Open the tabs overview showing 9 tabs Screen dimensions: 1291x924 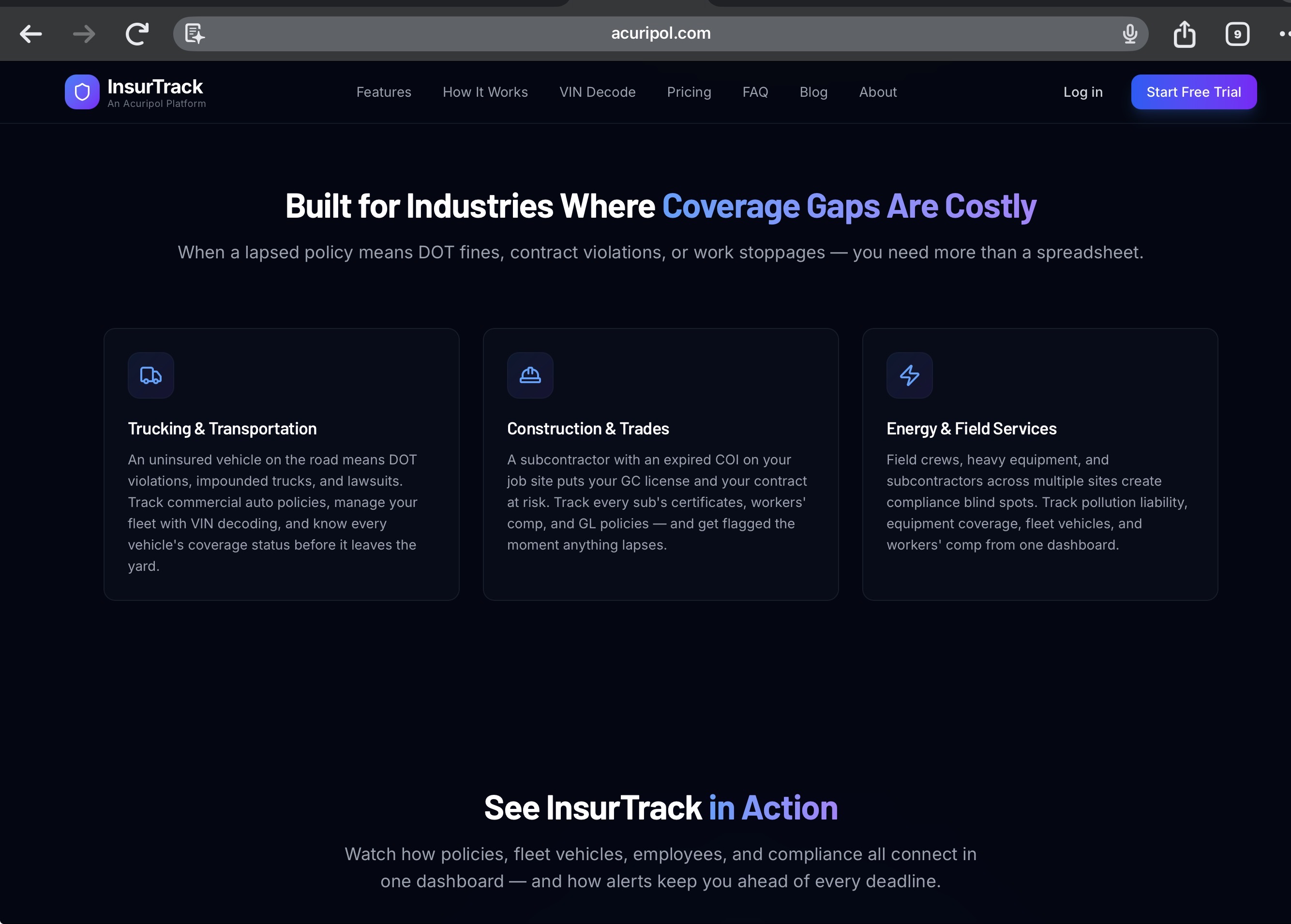(1237, 34)
